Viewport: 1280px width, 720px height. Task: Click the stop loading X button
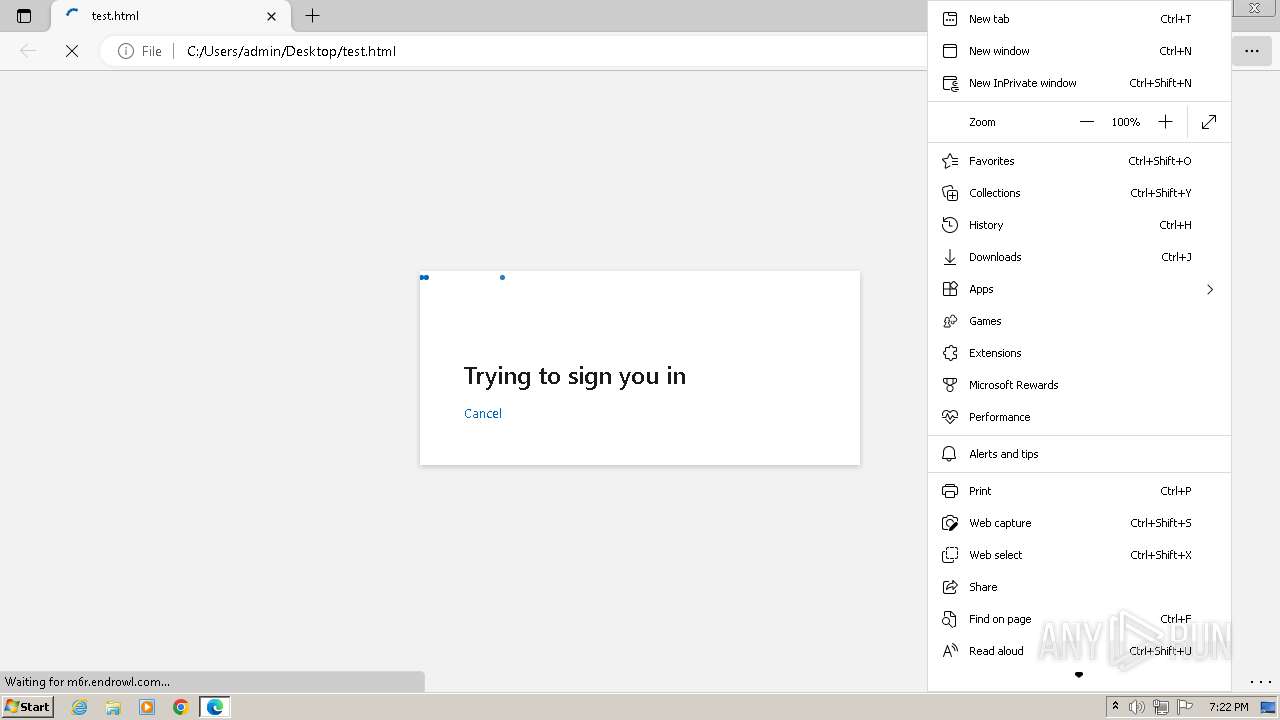(72, 51)
